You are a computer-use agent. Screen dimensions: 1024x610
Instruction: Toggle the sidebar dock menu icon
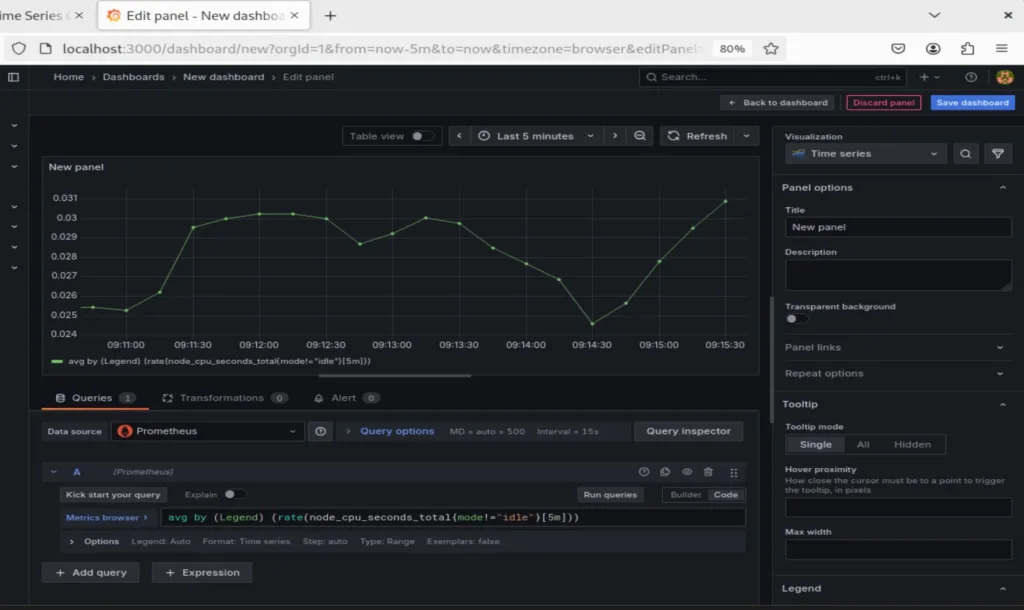14,77
